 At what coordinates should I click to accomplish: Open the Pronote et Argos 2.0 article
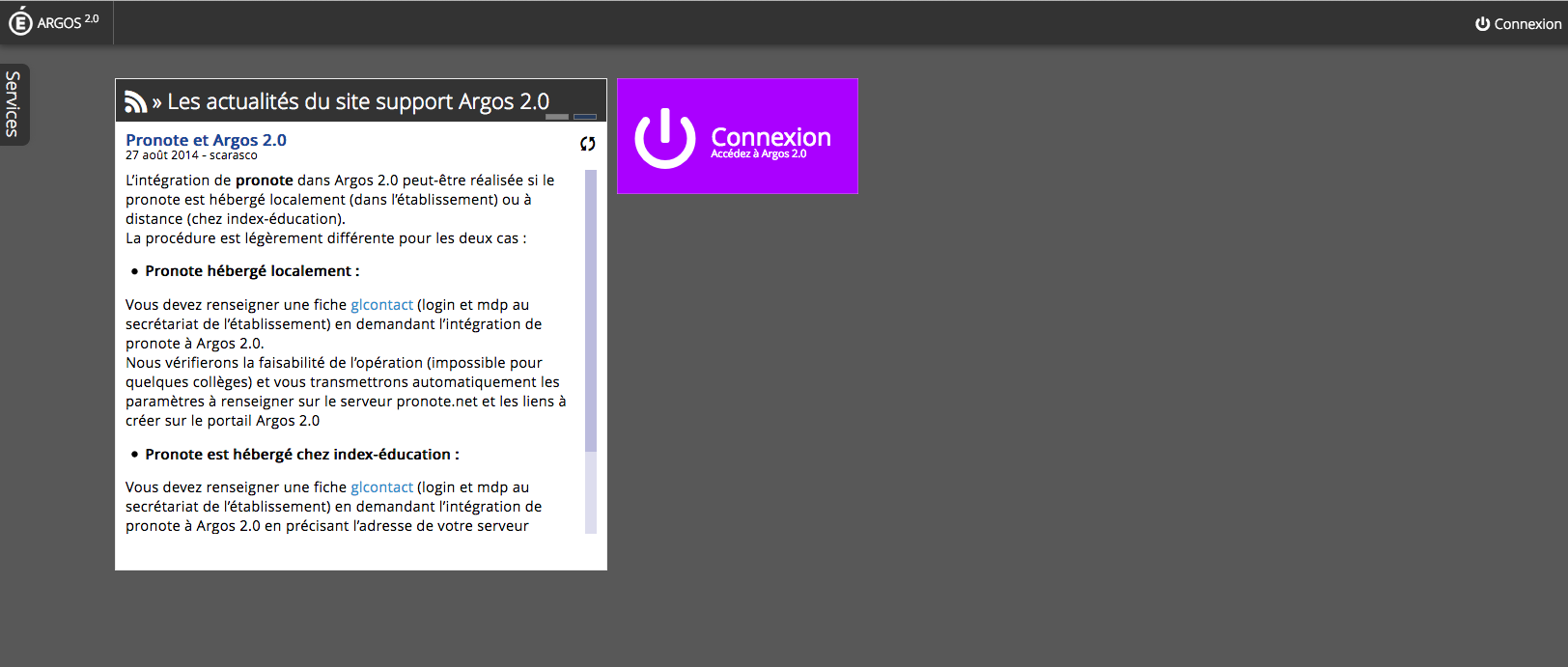(x=206, y=140)
